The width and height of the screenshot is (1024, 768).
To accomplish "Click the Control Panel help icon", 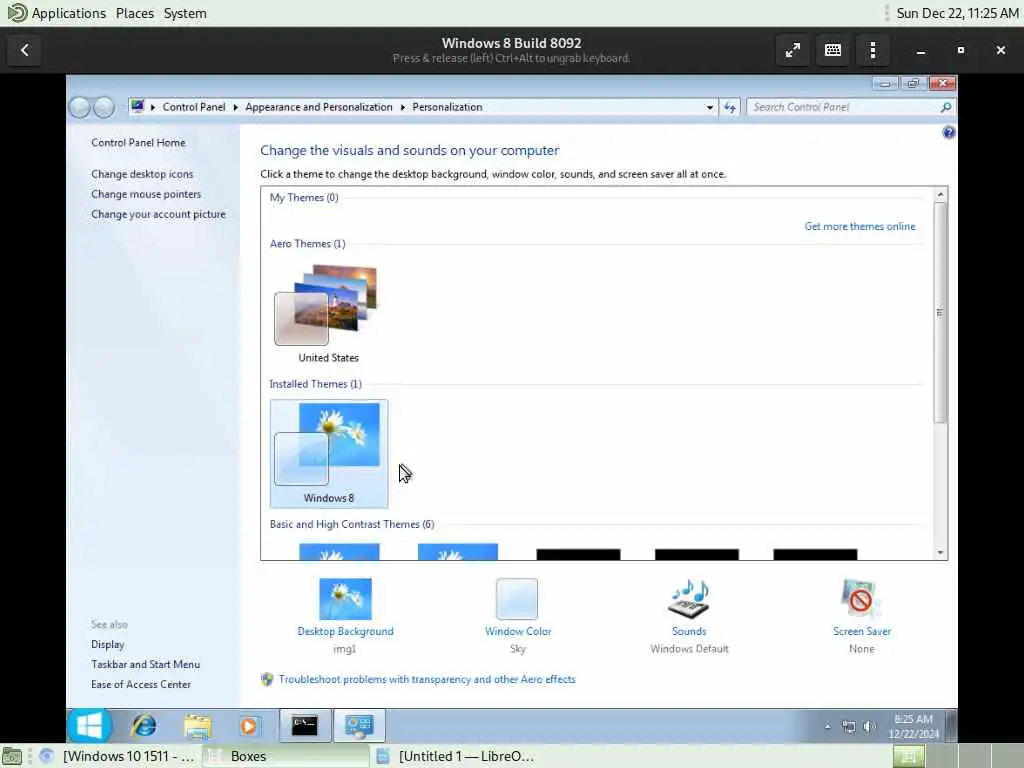I will tap(948, 133).
